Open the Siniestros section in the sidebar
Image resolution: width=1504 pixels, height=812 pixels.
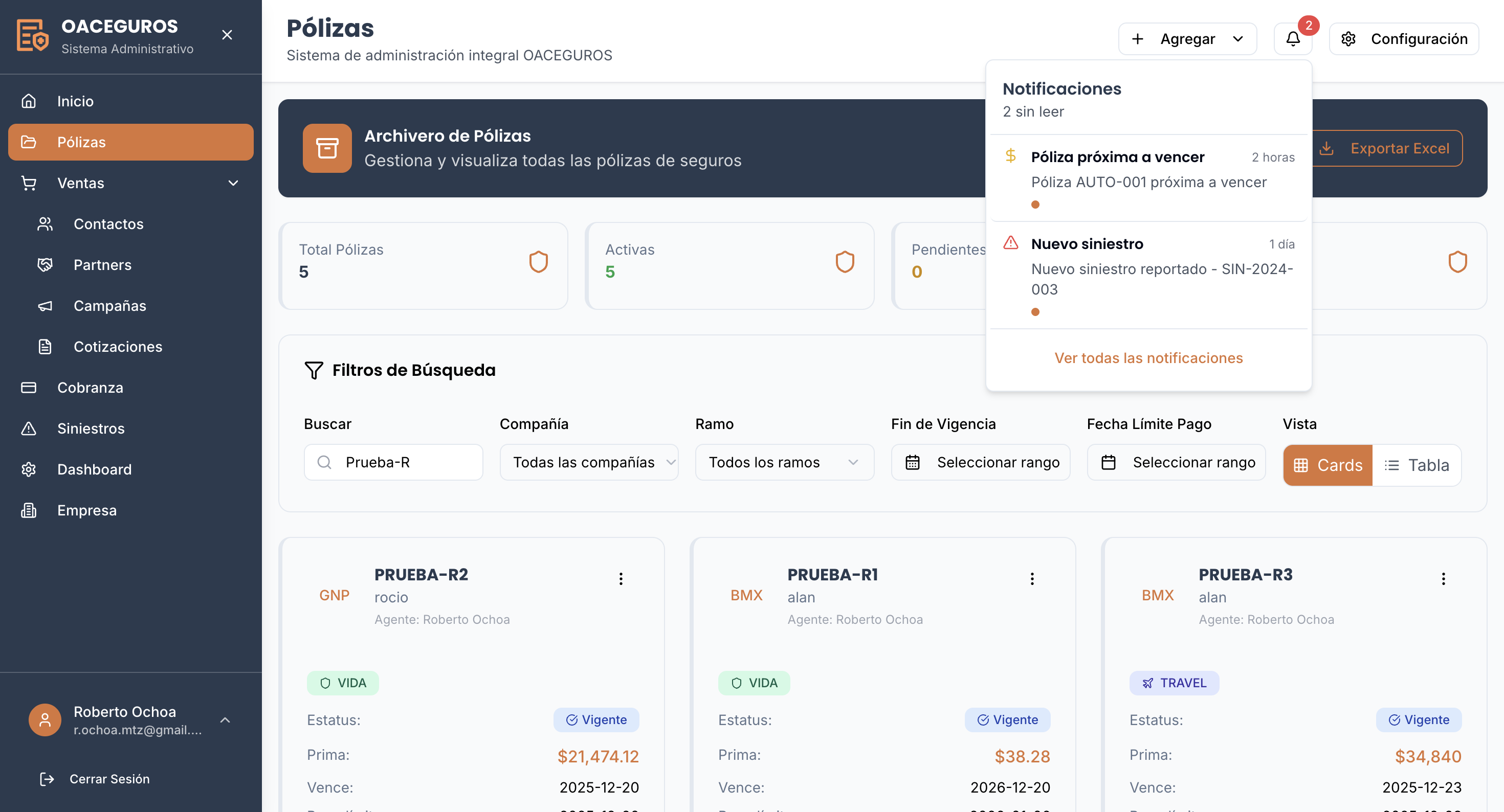pos(90,428)
